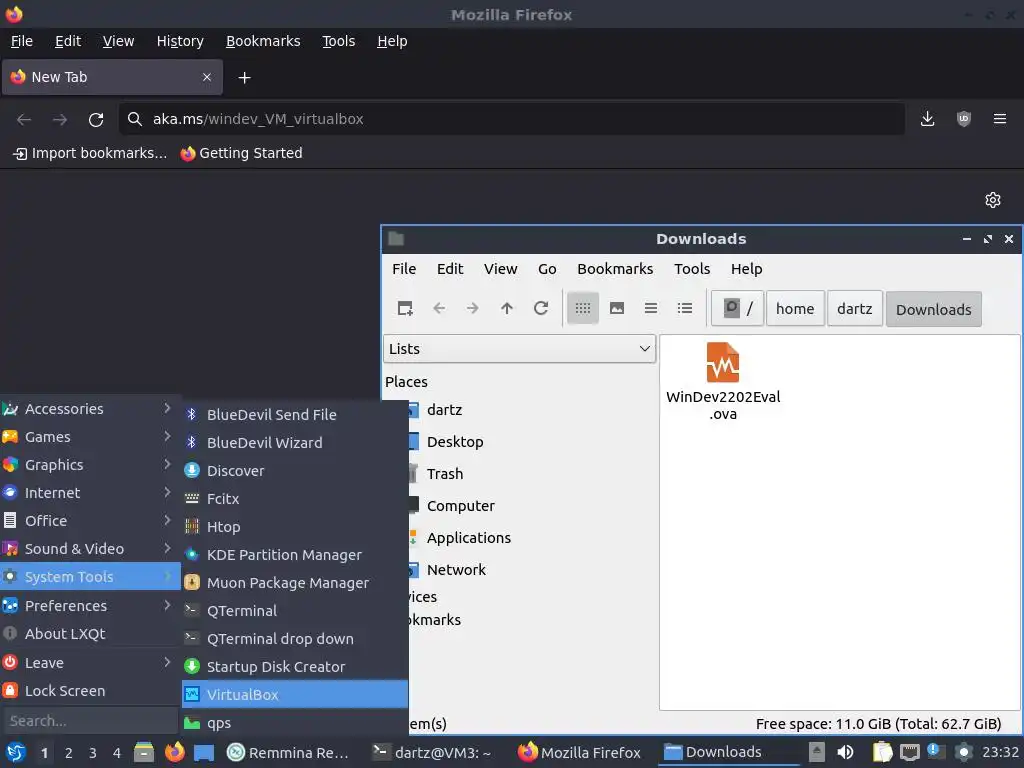Focus the application menu Search field
The height and width of the screenshot is (768, 1024).
coord(90,721)
